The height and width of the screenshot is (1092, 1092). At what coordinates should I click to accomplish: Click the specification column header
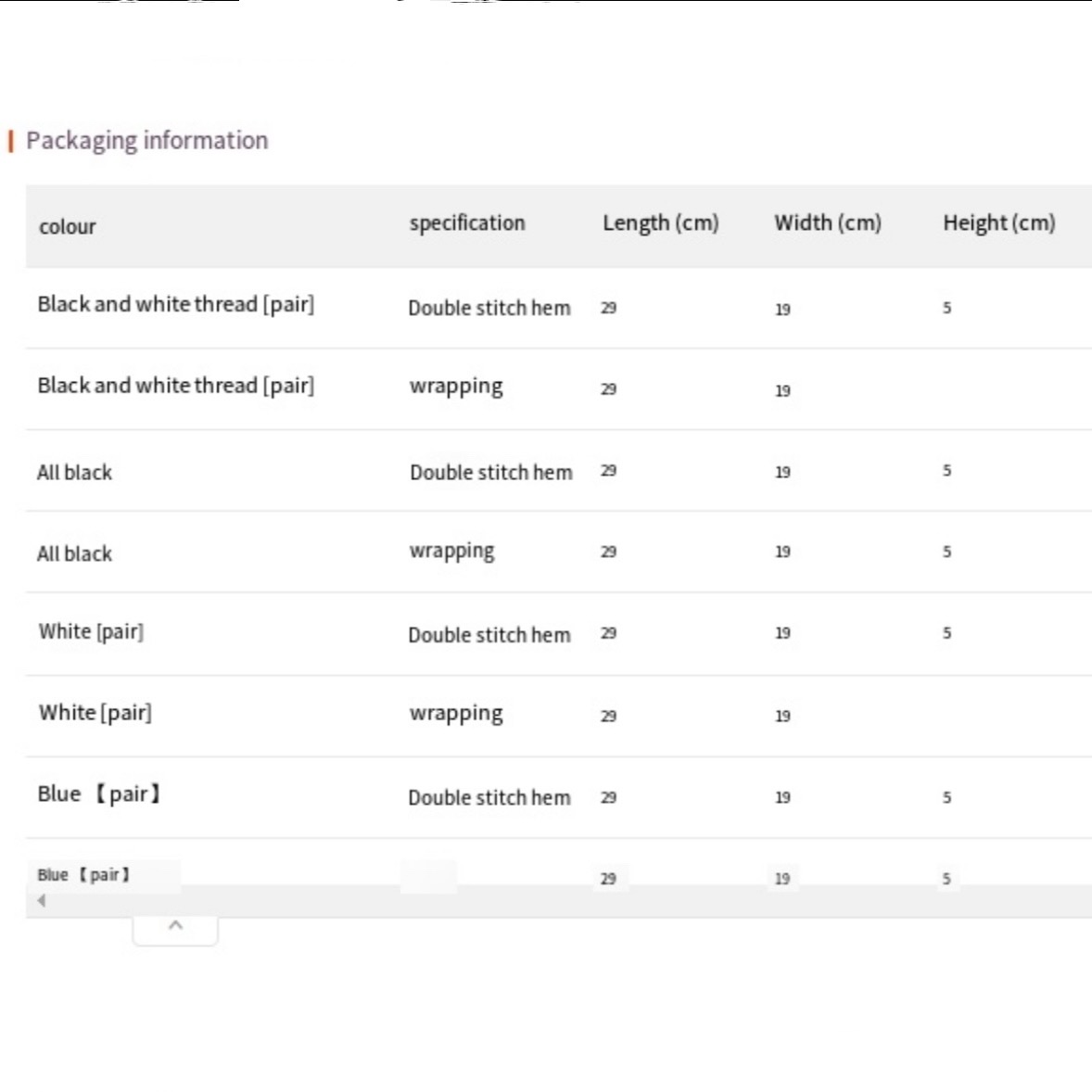[x=467, y=223]
